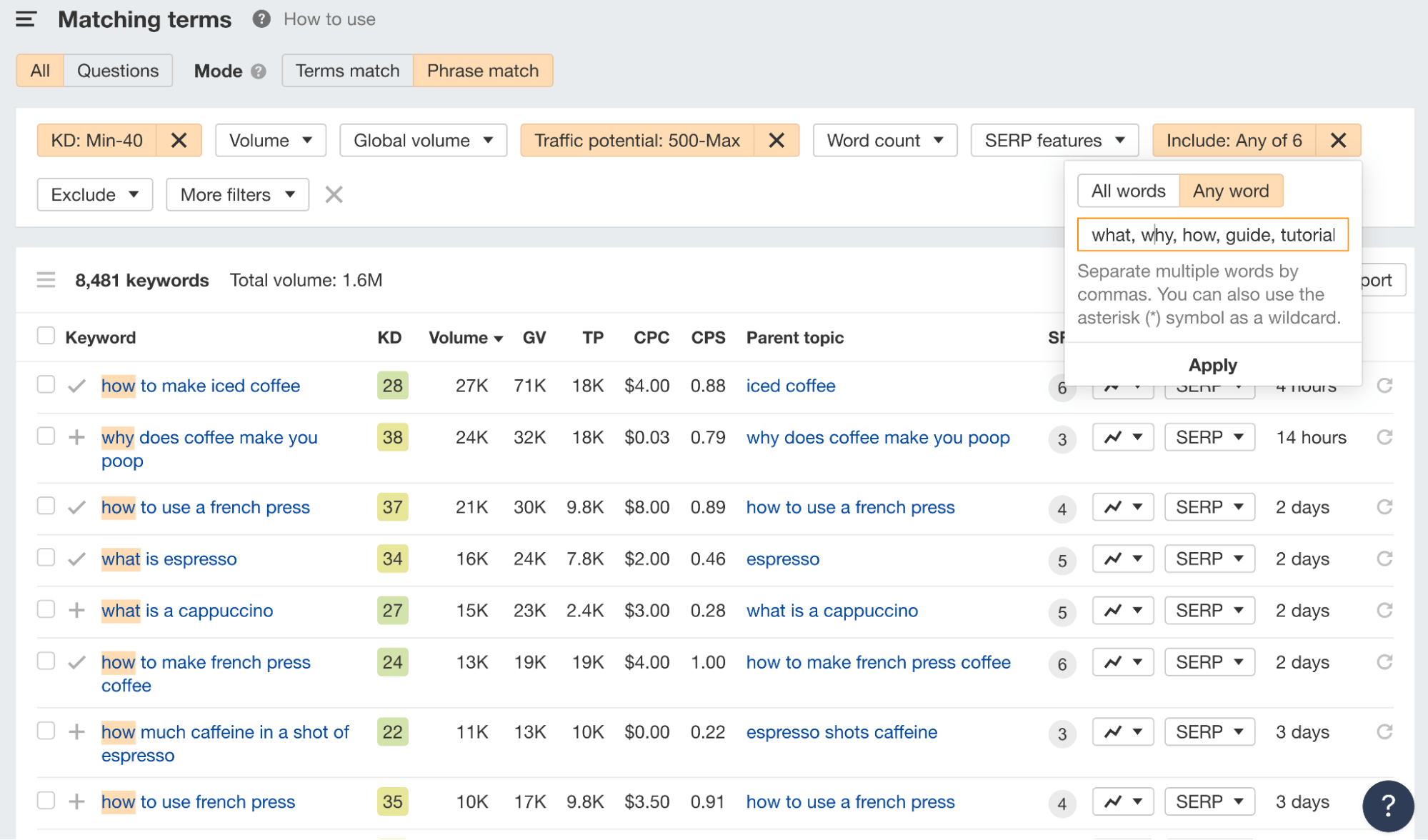This screenshot has width=1428, height=840.
Task: Expand the Volume dropdown filter
Action: 268,140
